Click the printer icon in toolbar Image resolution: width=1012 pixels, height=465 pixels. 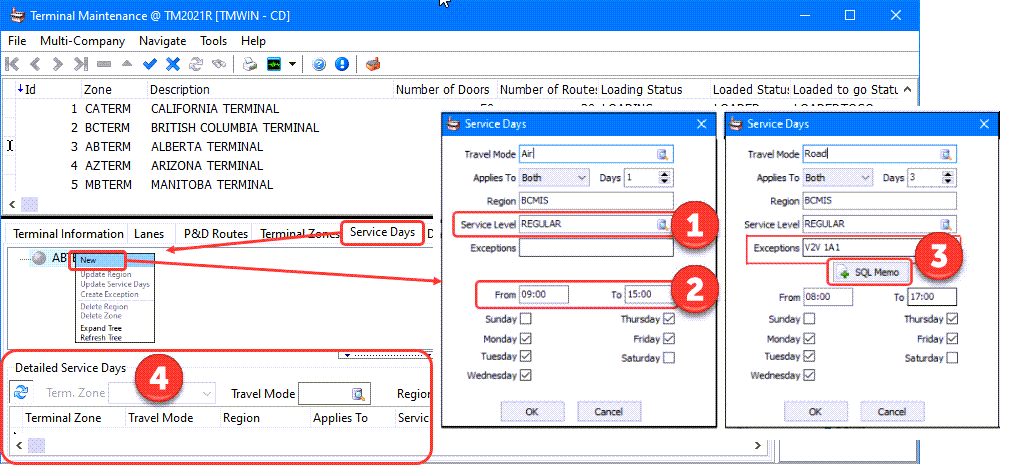point(249,64)
